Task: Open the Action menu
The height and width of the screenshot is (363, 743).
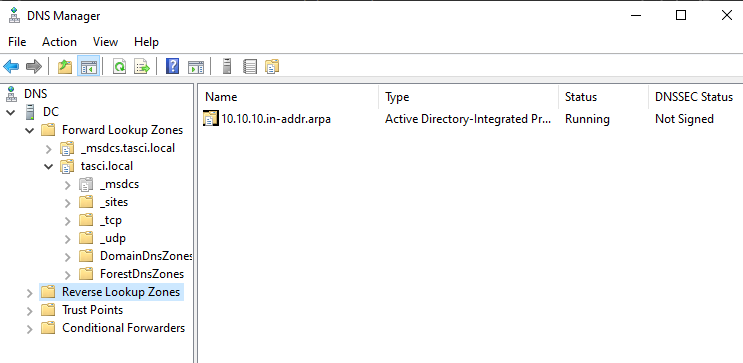Action: point(59,42)
